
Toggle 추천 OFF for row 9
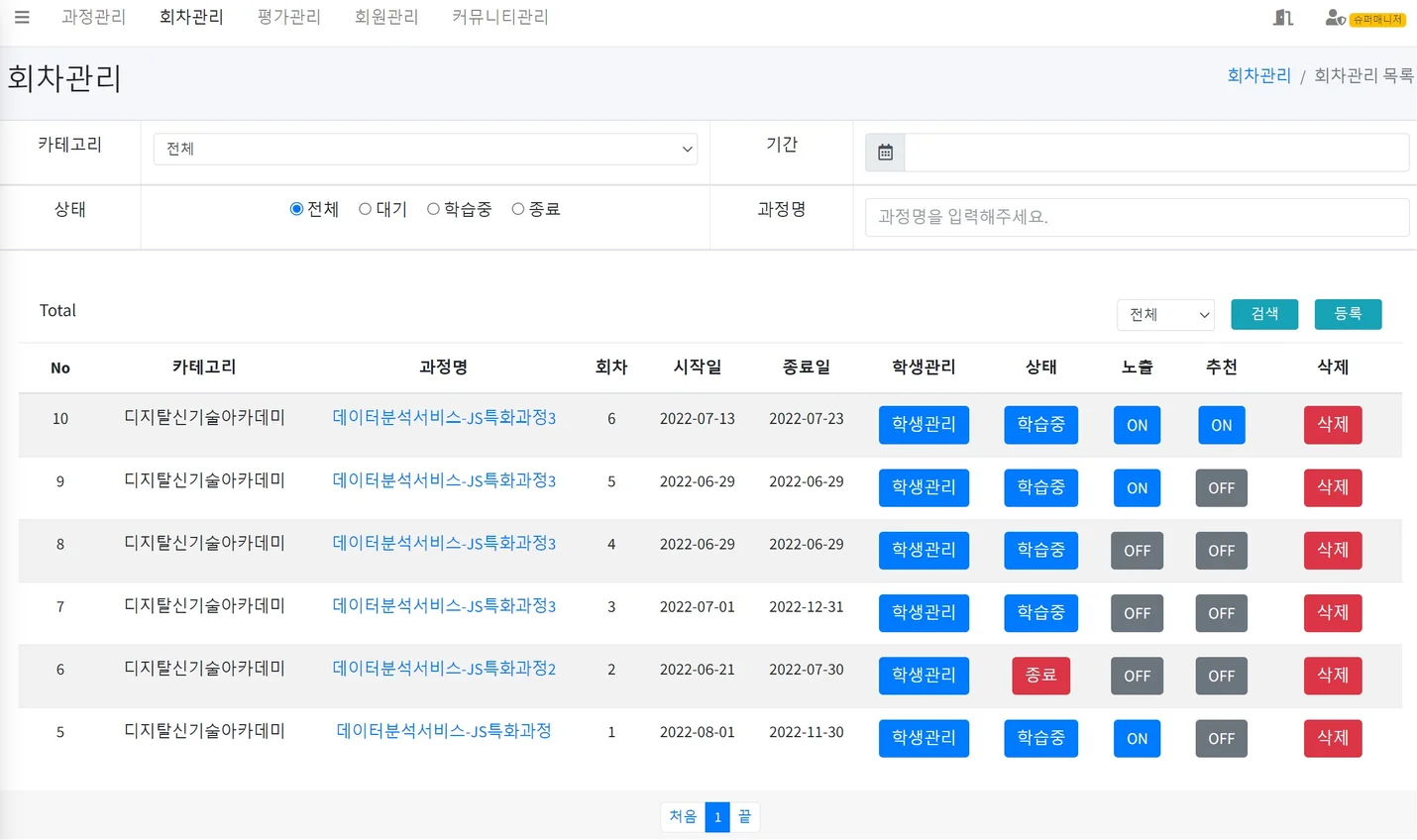(x=1221, y=487)
